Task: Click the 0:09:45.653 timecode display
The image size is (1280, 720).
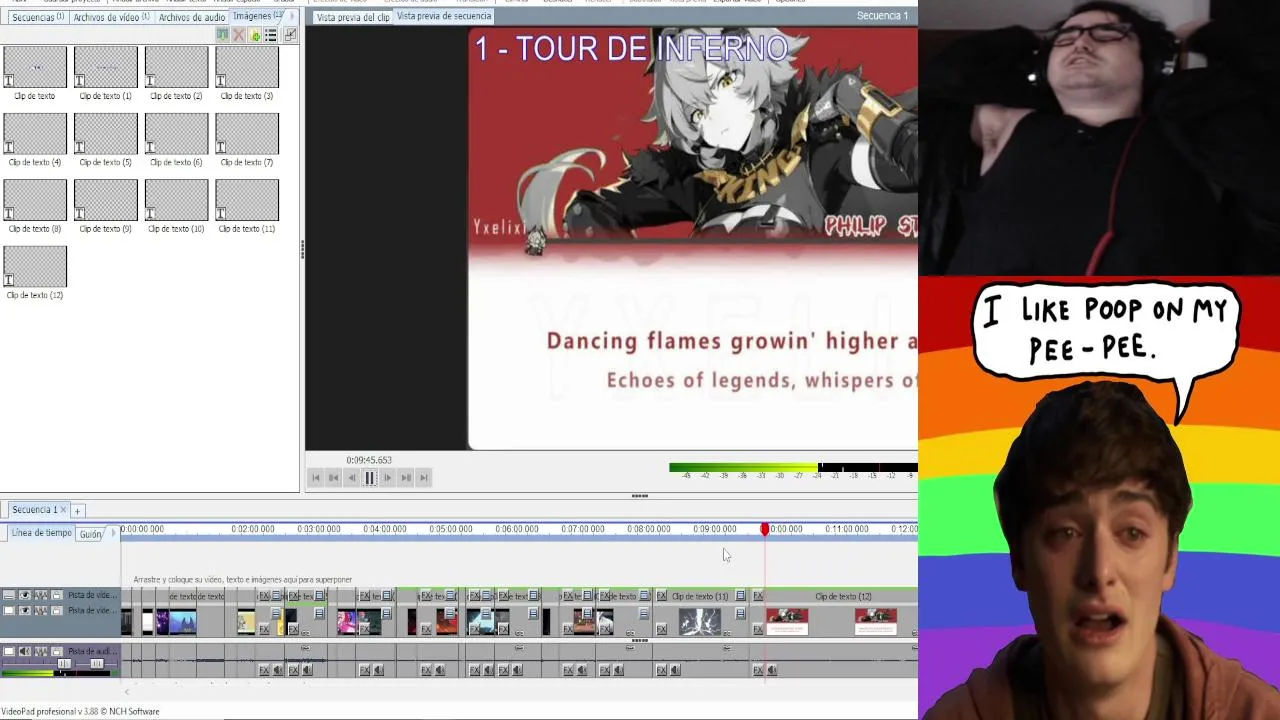Action: pos(369,460)
